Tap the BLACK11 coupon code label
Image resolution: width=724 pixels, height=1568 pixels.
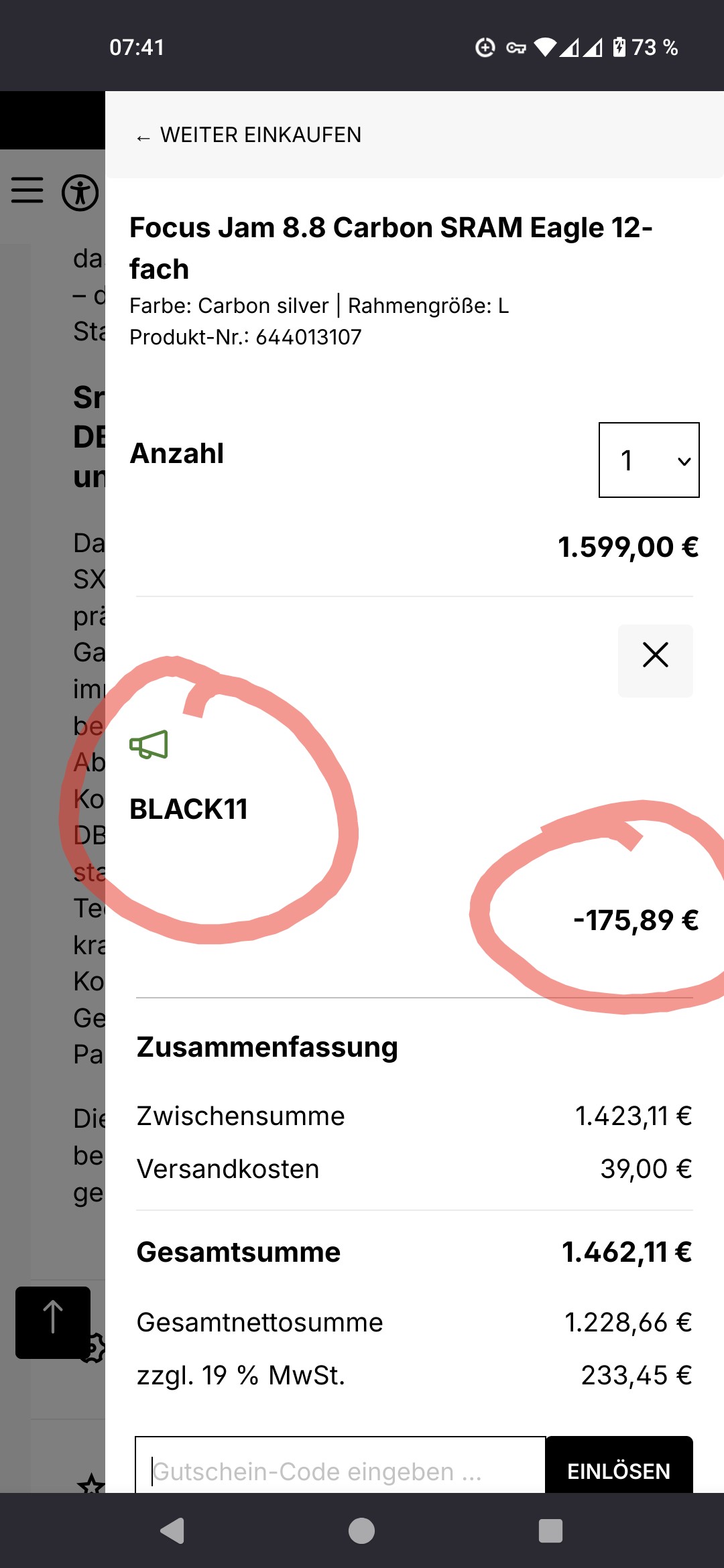(188, 809)
